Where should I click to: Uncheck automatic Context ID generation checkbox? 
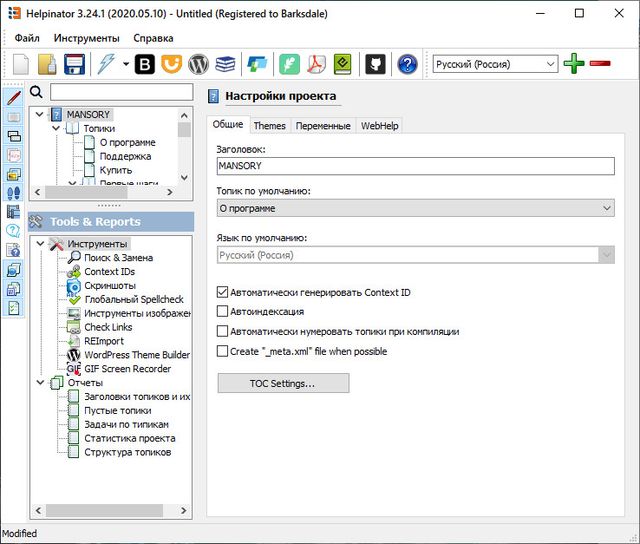click(x=223, y=293)
